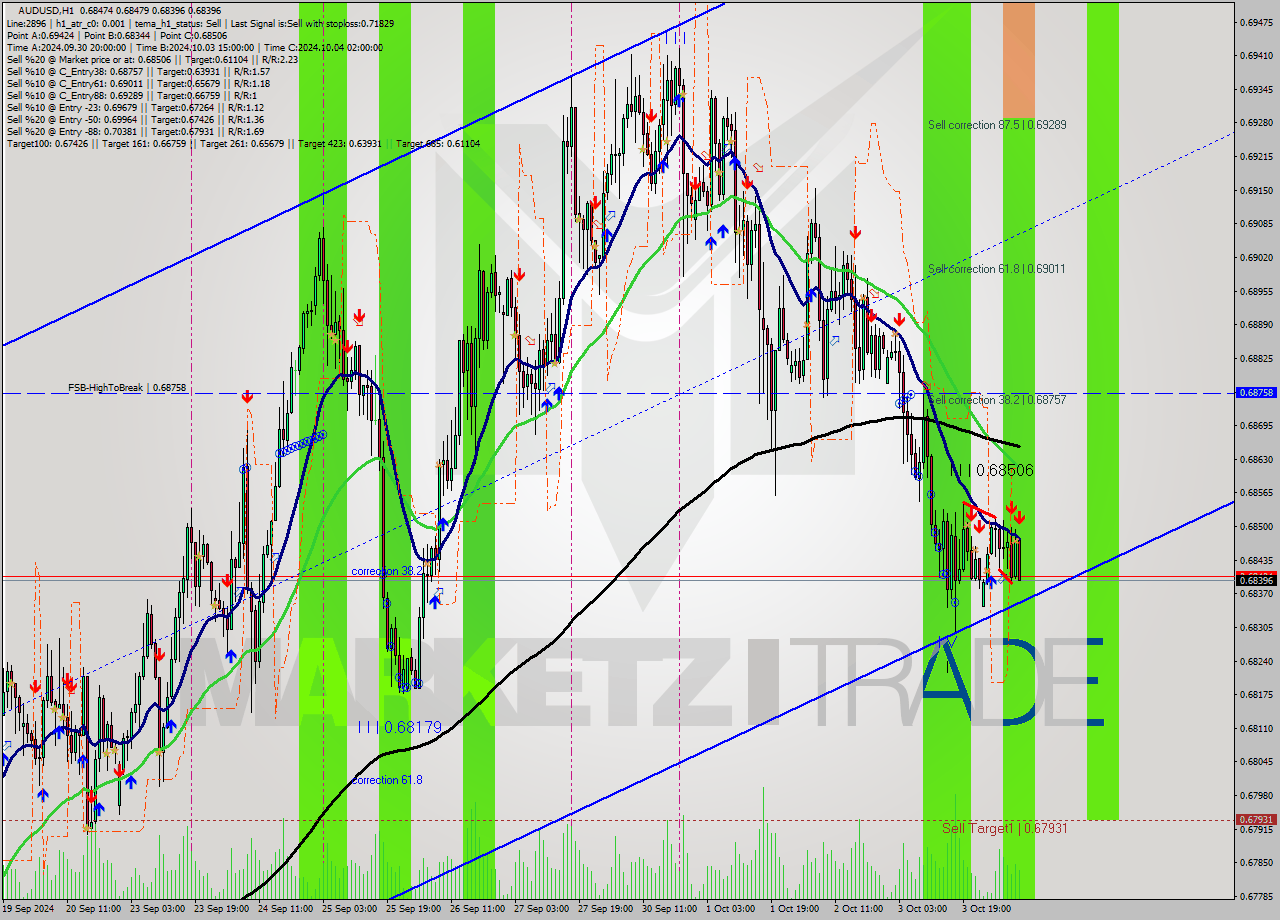
Task: Click the current price tag 0.68396
Action: [1256, 580]
